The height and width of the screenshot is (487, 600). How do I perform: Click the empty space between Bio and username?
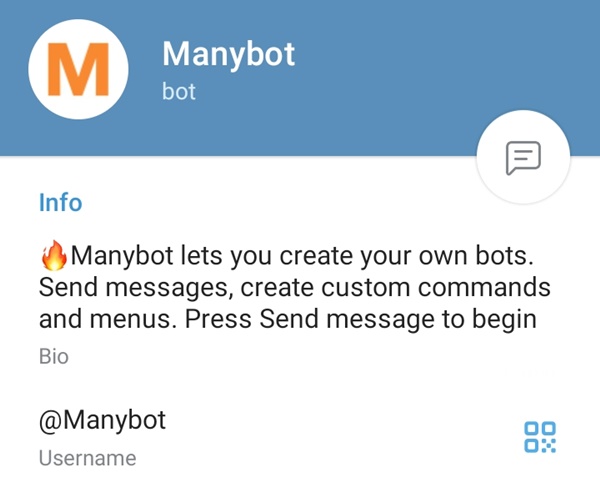click(300, 386)
